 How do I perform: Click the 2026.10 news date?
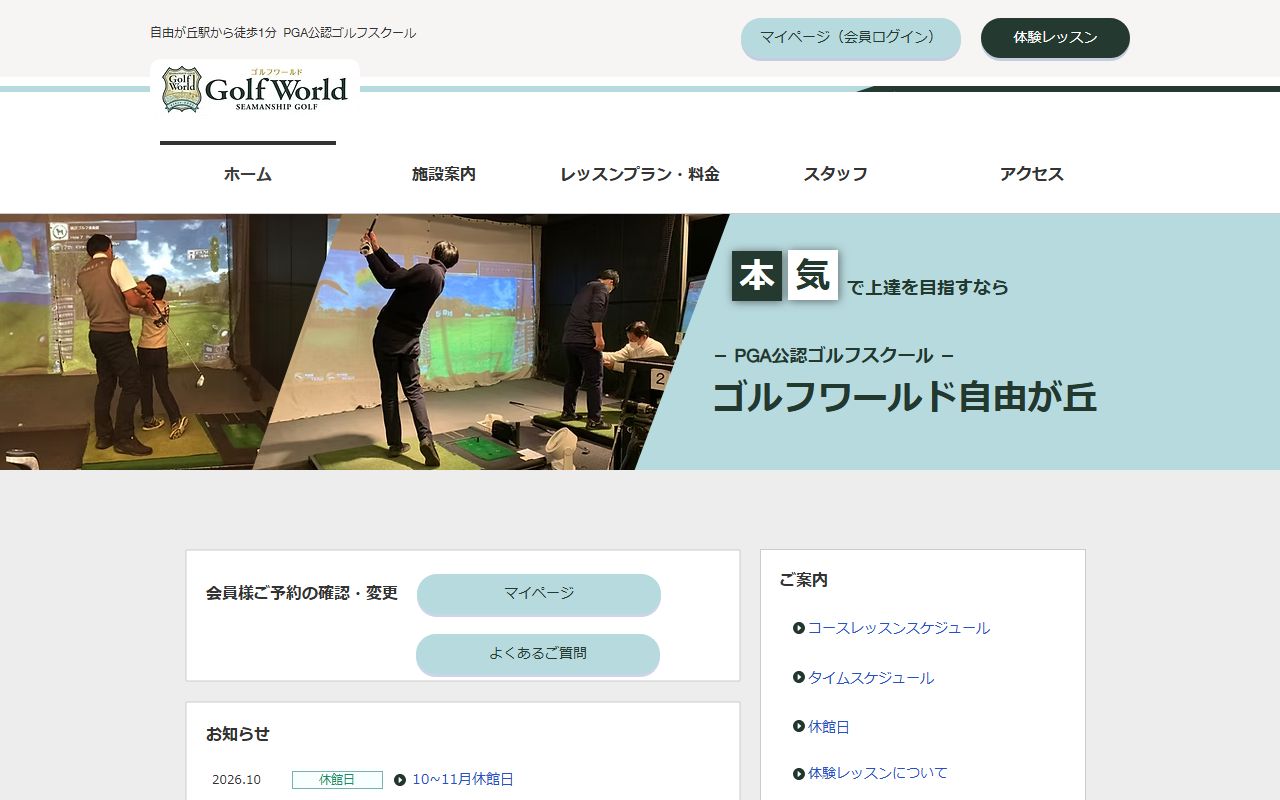click(236, 780)
